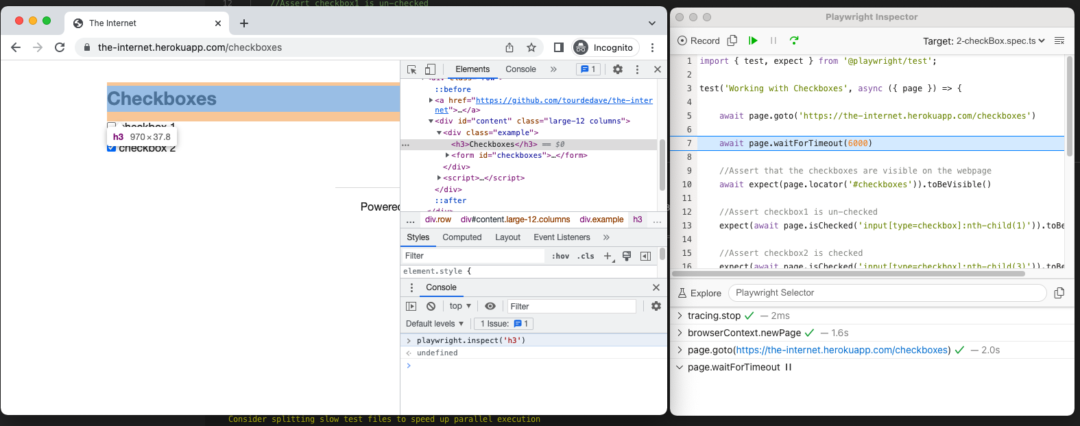Uncheck the checkbox 2 box
Image resolution: width=1080 pixels, height=426 pixels.
tap(112, 148)
